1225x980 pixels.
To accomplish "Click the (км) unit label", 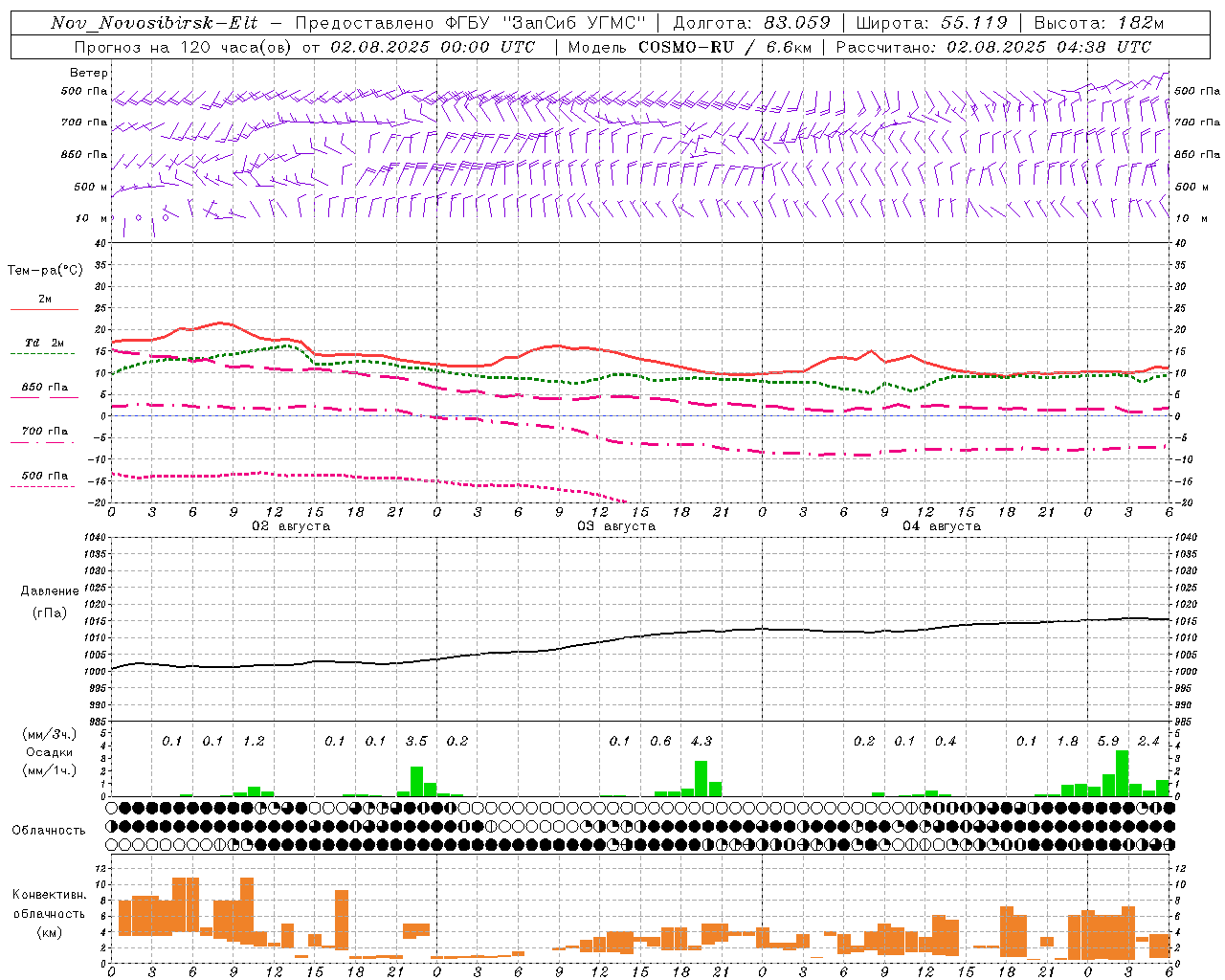I will 49,932.
